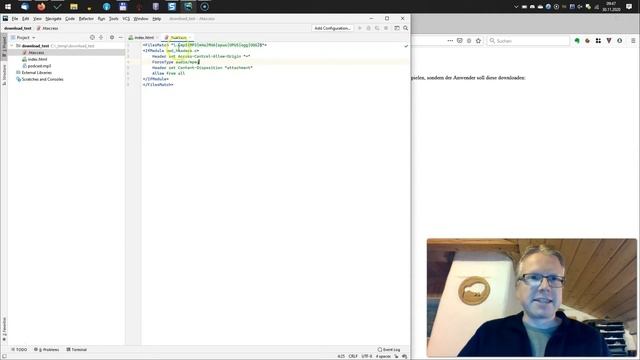Screen dimensions: 640x360
Task: Open the Windows notification center icon
Action: (629, 7)
